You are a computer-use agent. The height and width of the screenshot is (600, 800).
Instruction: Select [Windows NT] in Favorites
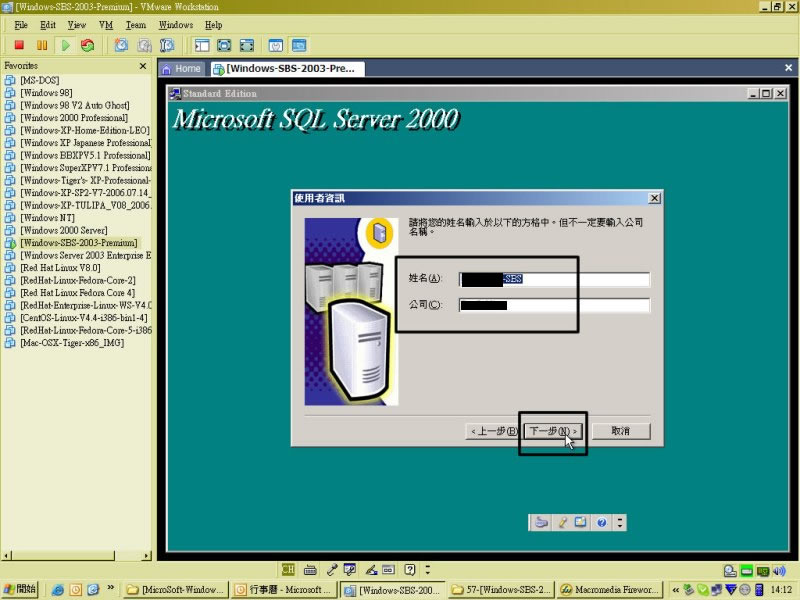(x=47, y=218)
